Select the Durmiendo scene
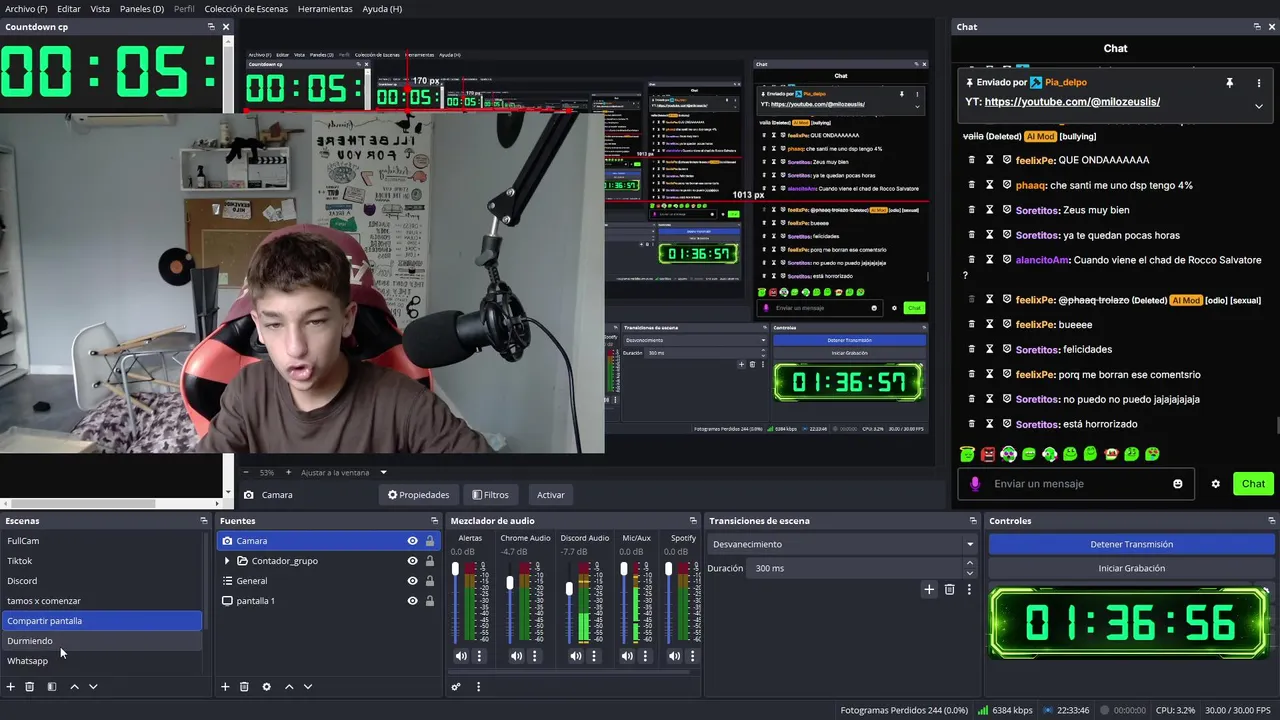 point(102,641)
